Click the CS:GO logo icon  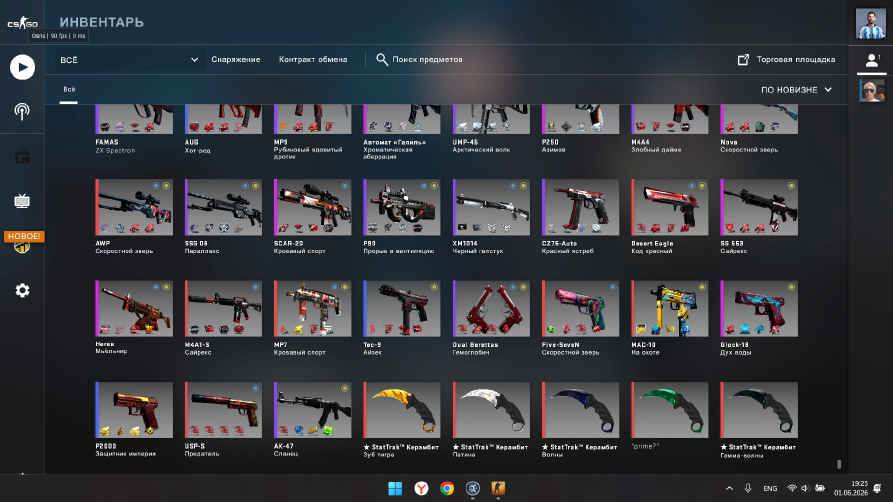click(x=22, y=23)
